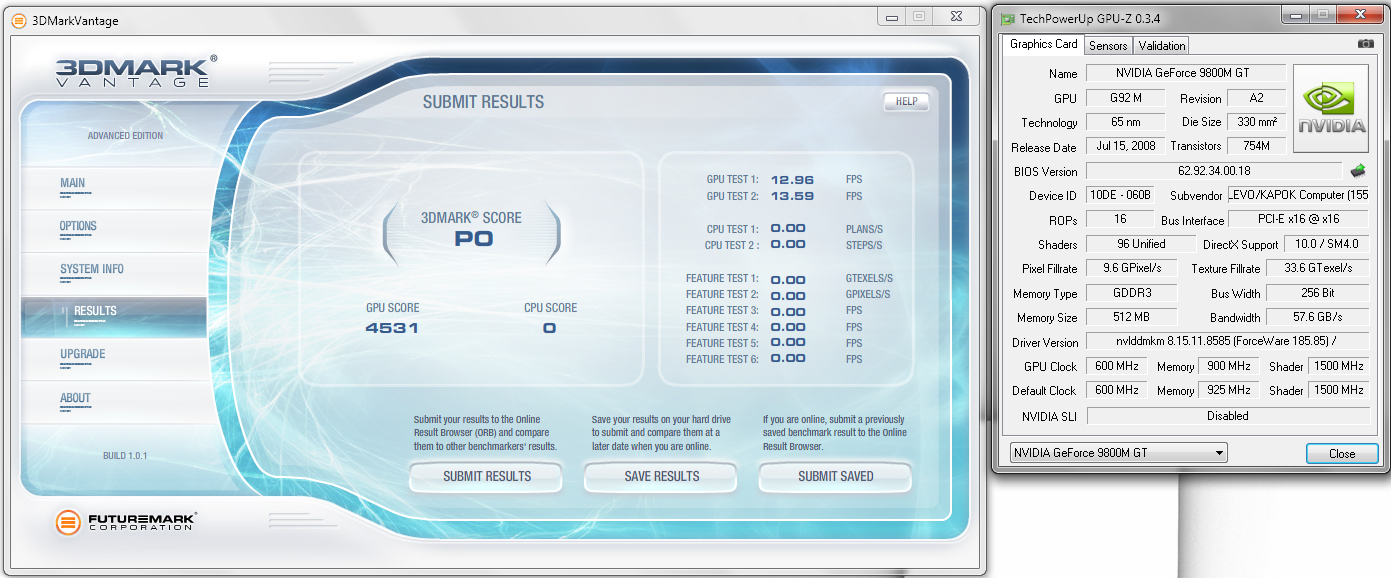Open the SYSTEM INFO section
This screenshot has width=1391, height=578.
(92, 271)
